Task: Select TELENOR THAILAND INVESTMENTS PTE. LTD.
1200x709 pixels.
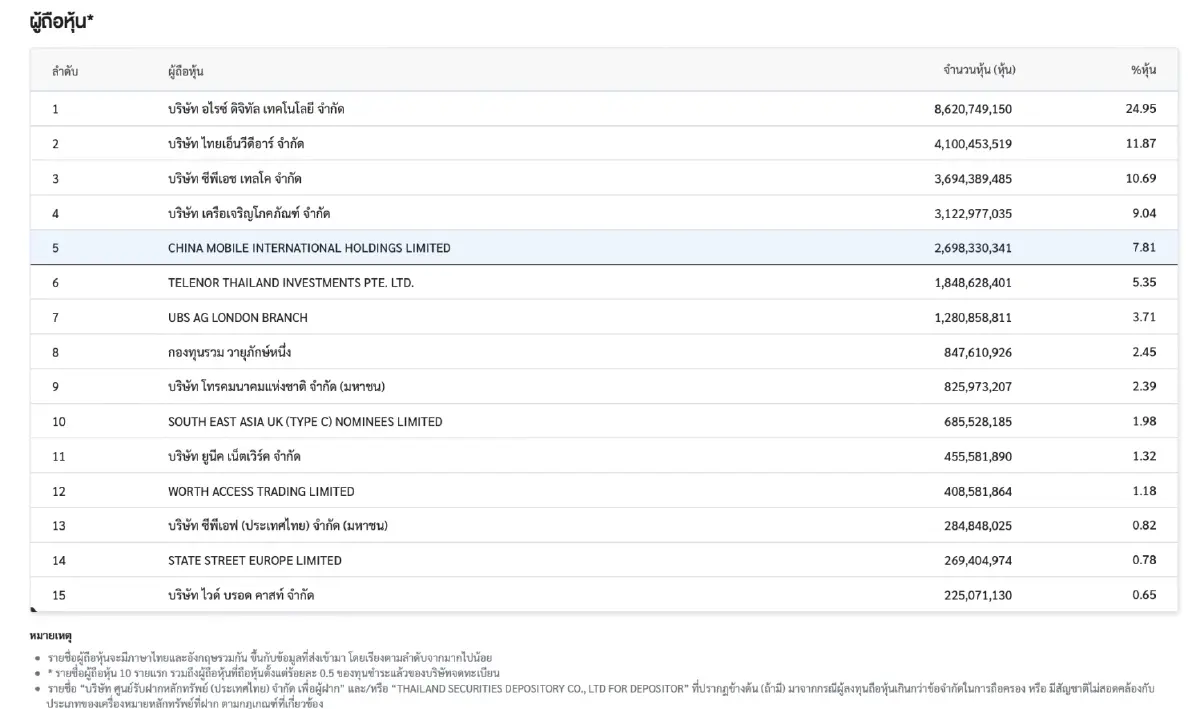Action: (x=291, y=283)
